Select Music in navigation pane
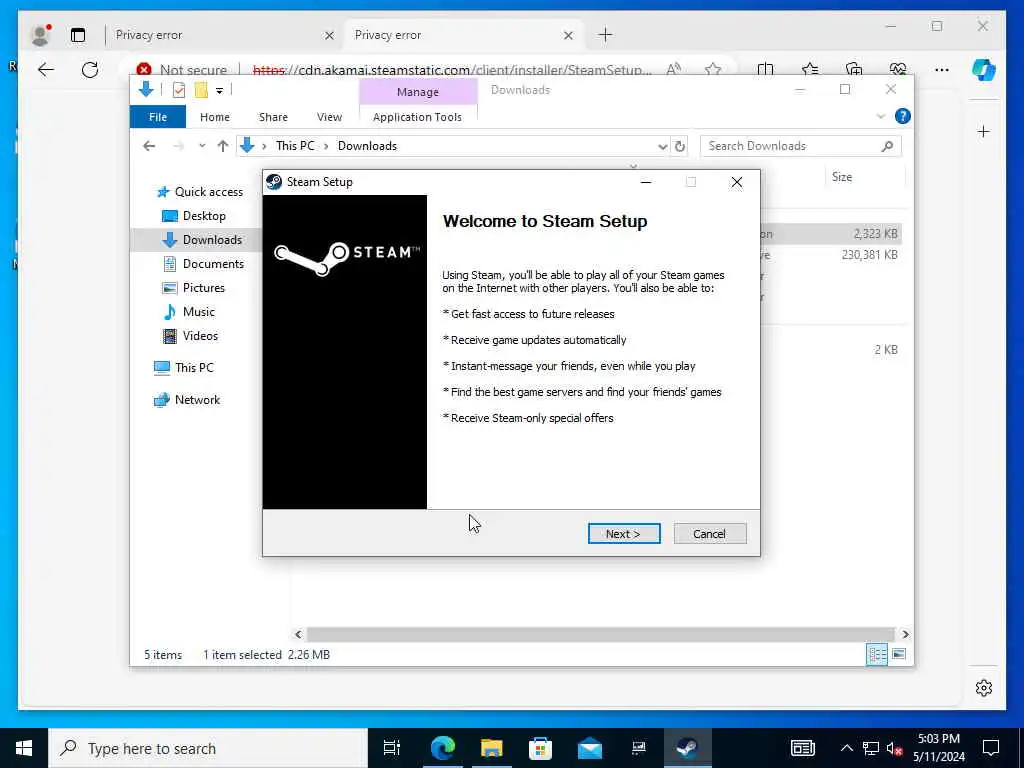The image size is (1024, 768). (199, 312)
